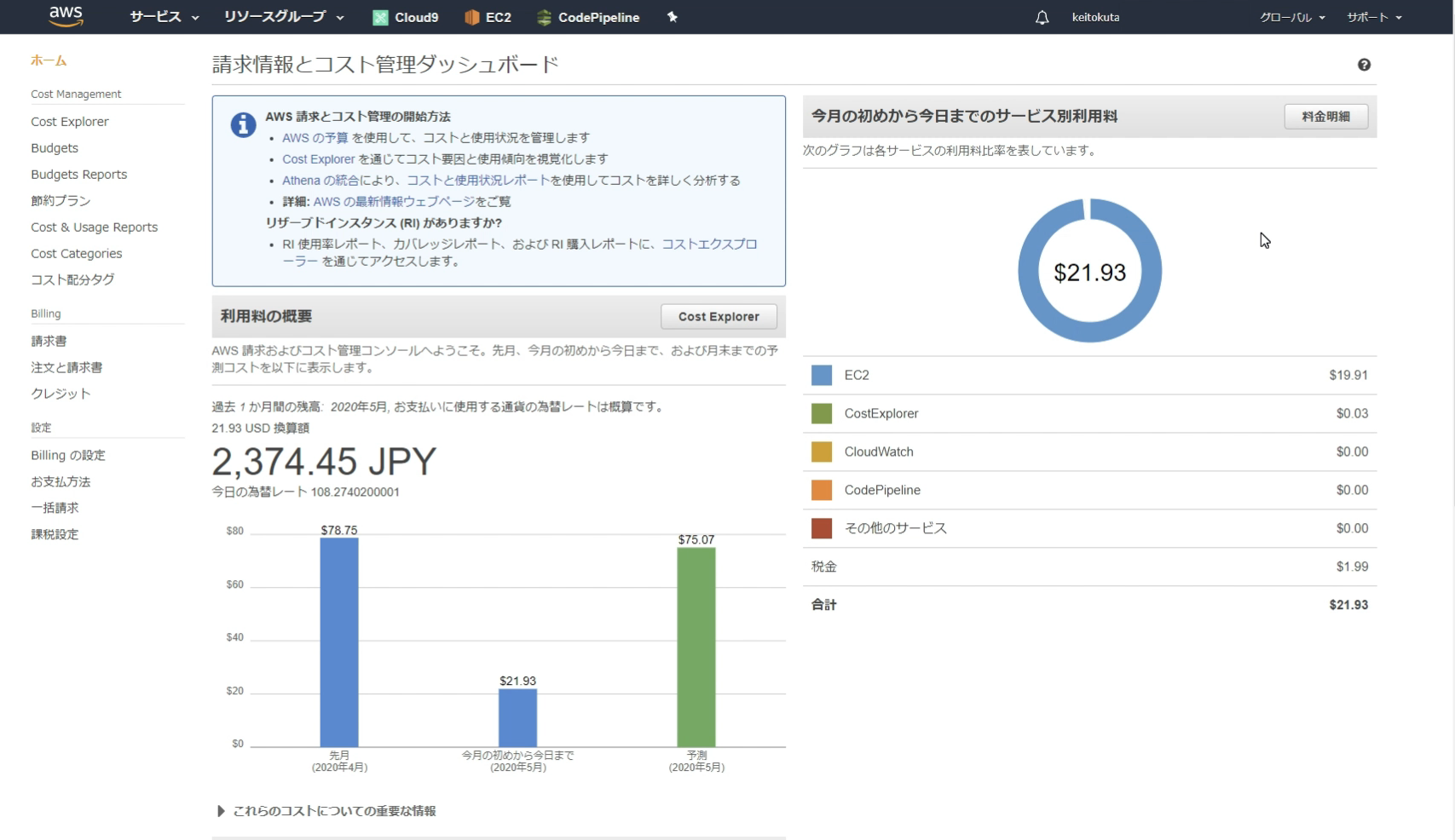Click the 税金 amount $1.99

tap(1352, 567)
